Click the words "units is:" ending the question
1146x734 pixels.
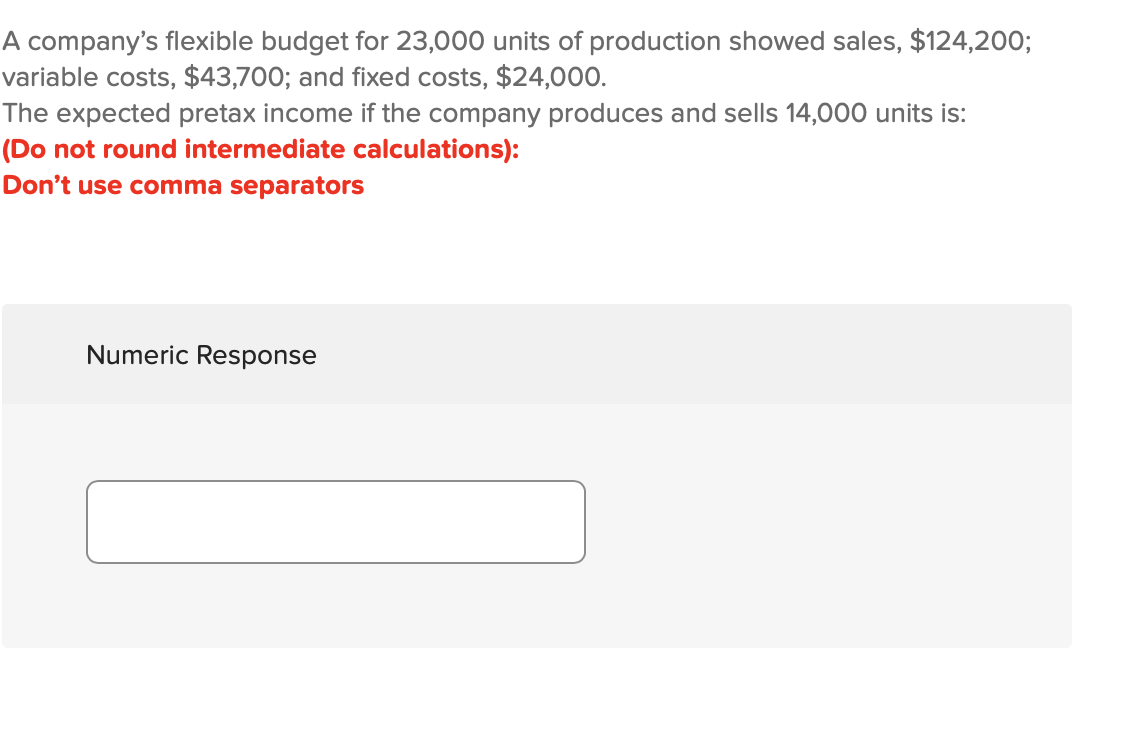[x=921, y=114]
